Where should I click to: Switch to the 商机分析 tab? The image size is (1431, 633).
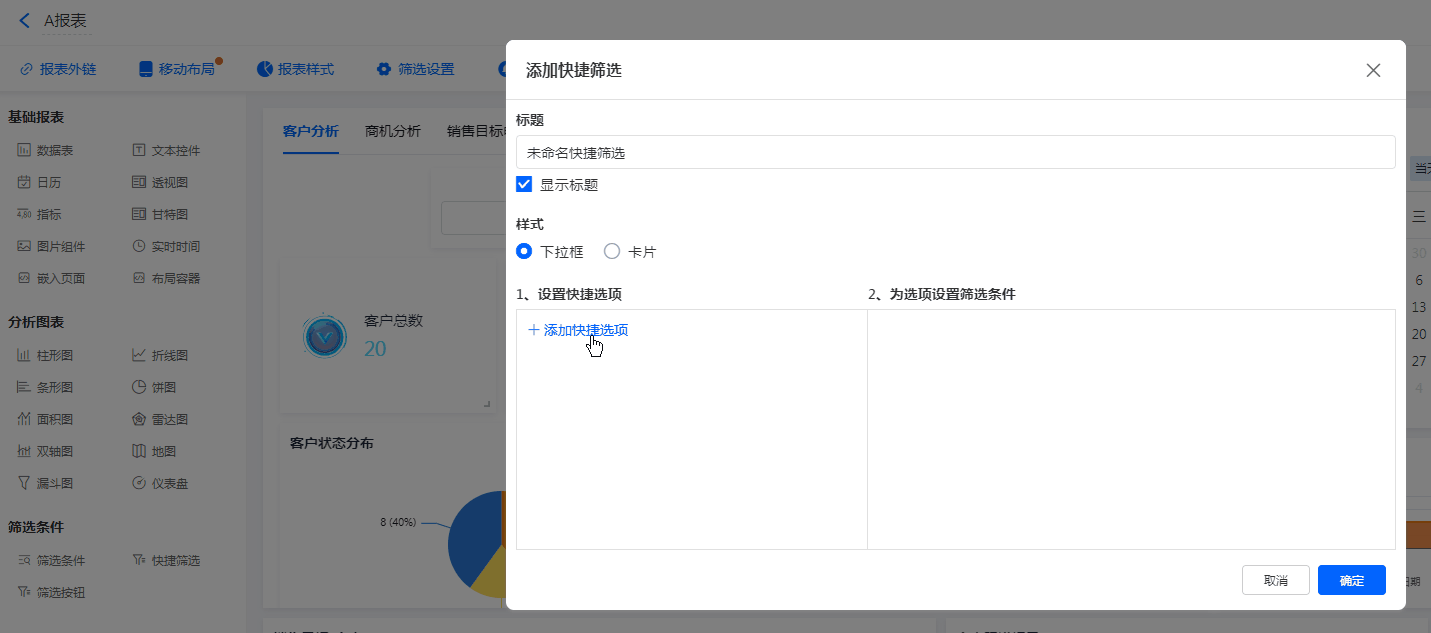(x=393, y=131)
